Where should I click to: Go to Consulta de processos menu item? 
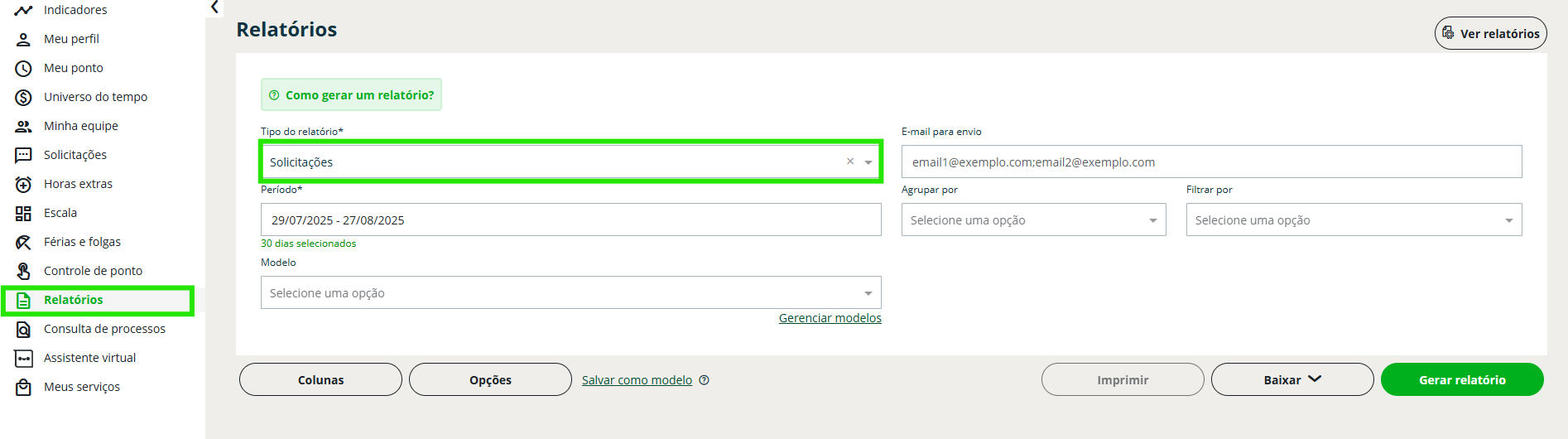[x=104, y=329]
